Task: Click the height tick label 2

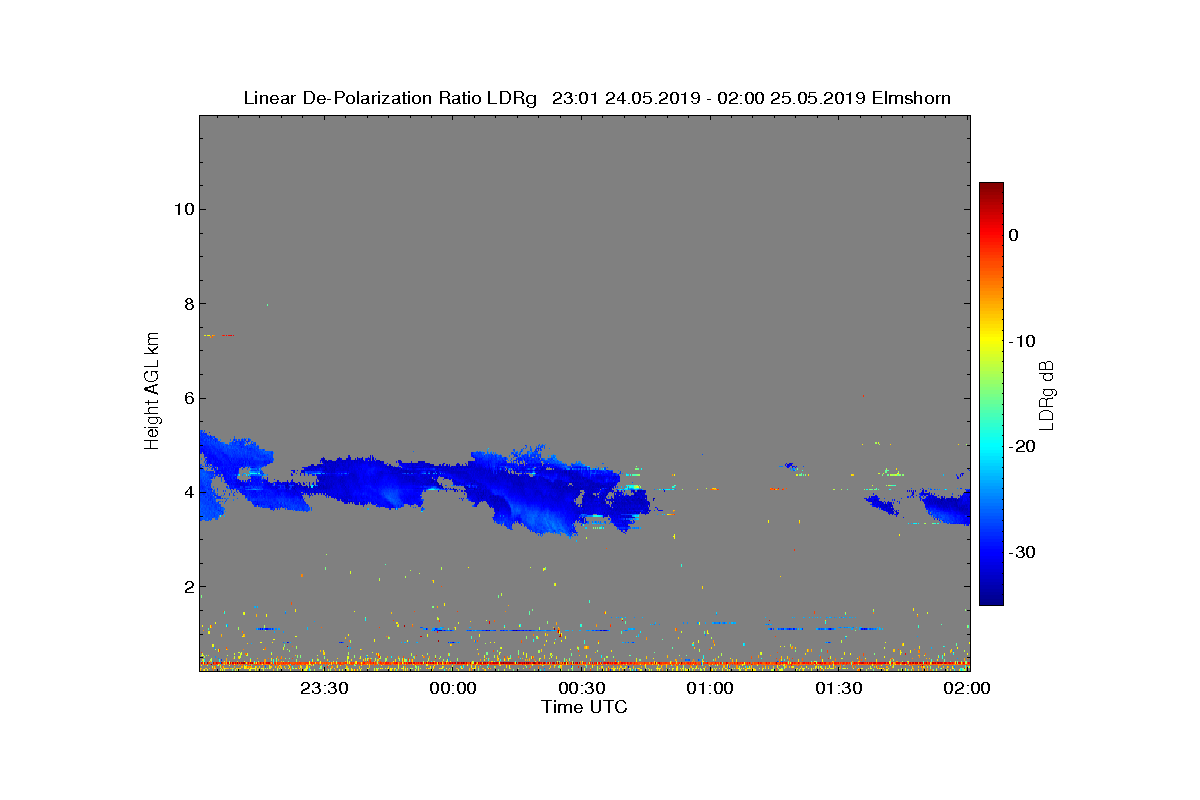Action: tap(188, 587)
